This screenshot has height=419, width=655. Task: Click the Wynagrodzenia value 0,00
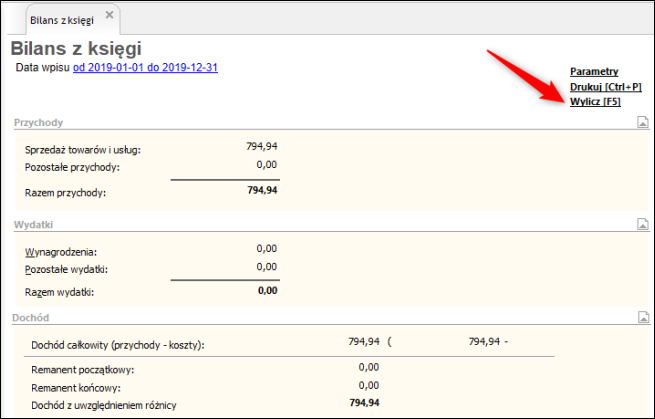[267, 249]
